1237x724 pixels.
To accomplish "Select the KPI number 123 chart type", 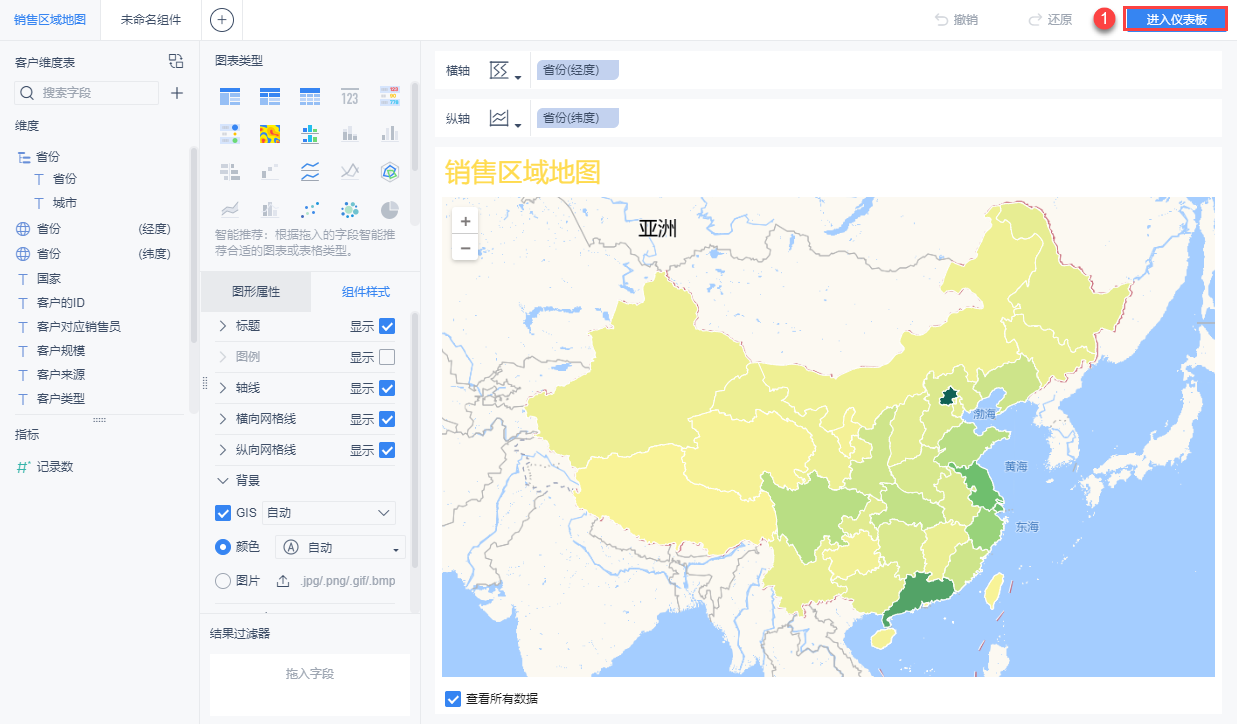I will coord(349,97).
